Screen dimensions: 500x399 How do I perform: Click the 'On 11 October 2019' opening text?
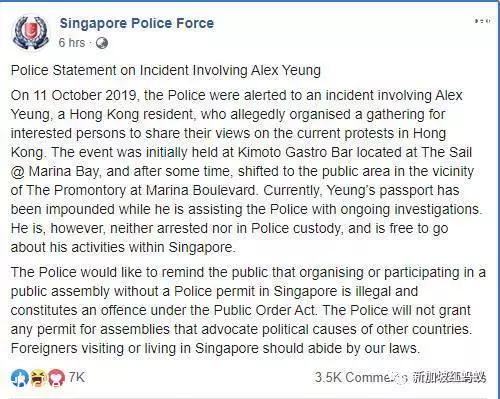[x=74, y=95]
